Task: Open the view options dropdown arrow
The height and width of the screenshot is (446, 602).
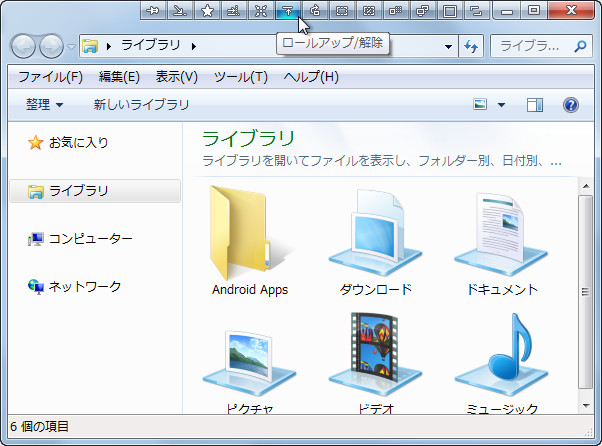Action: [x=501, y=105]
